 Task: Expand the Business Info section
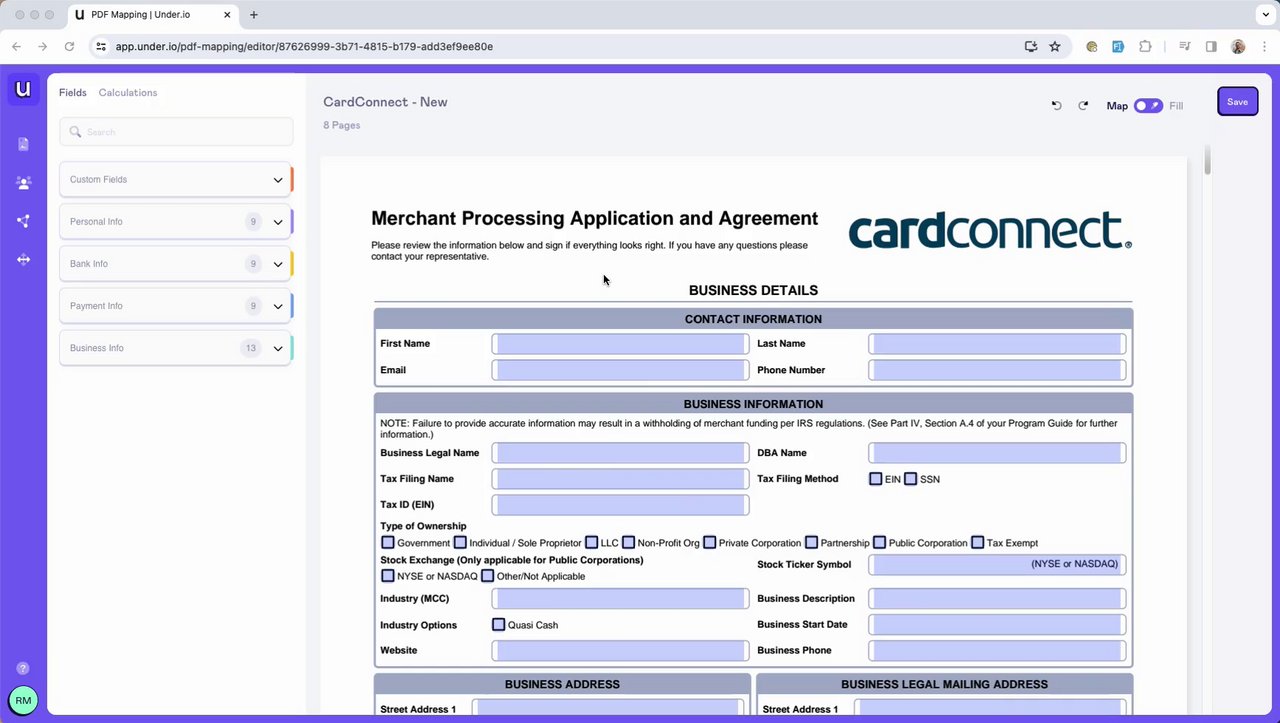[176, 348]
